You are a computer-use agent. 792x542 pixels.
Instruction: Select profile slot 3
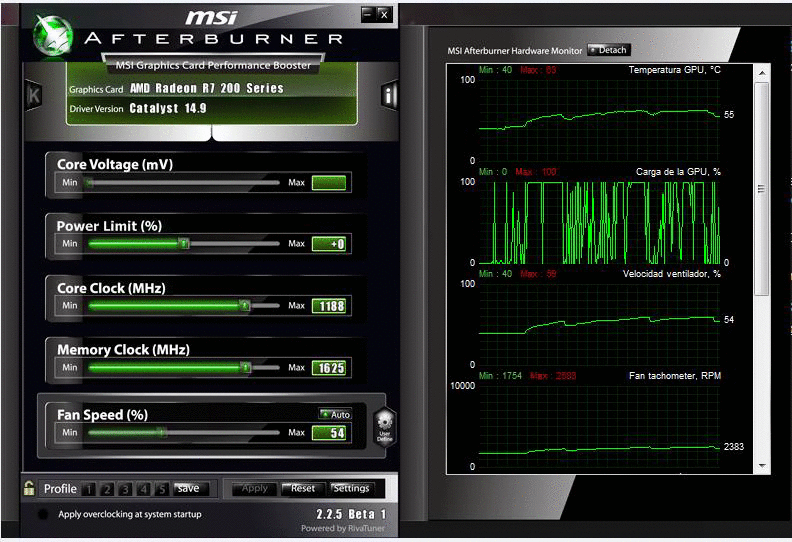click(x=125, y=489)
